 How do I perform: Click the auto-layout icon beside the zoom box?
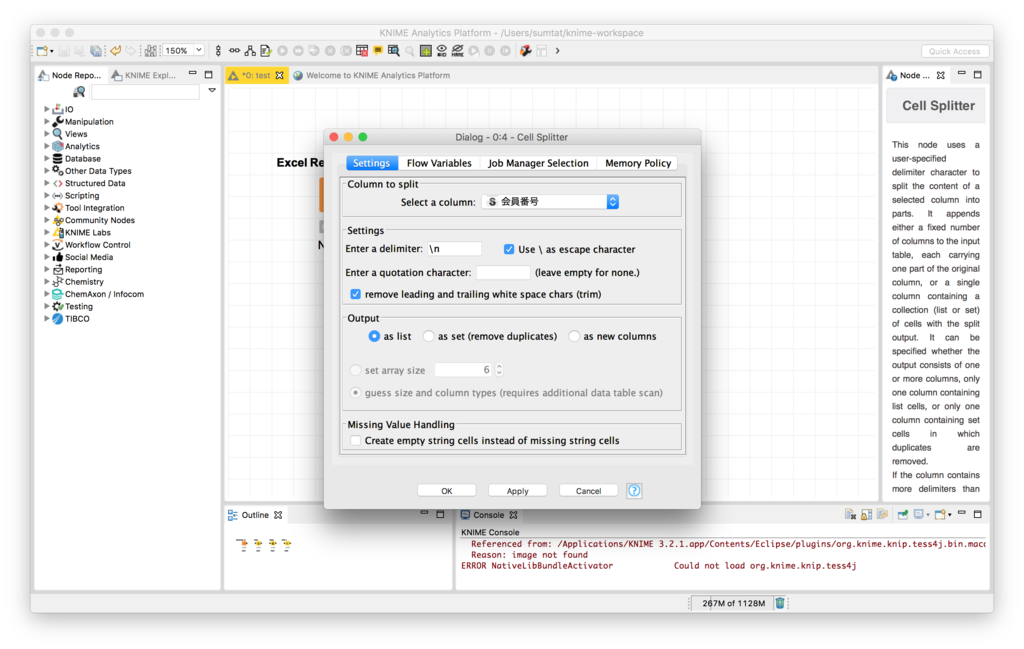click(150, 51)
